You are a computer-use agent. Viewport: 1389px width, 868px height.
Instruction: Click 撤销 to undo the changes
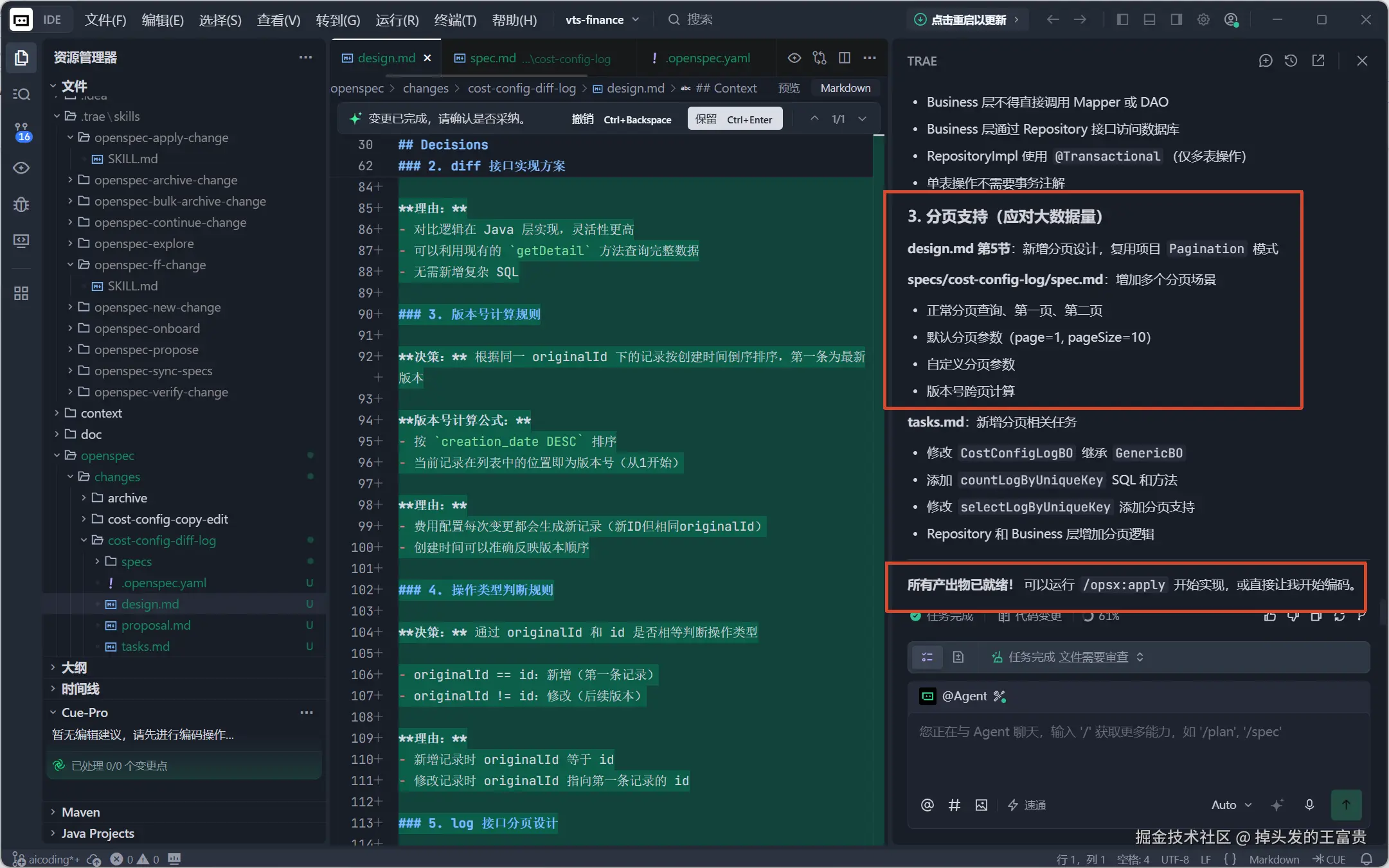[622, 119]
